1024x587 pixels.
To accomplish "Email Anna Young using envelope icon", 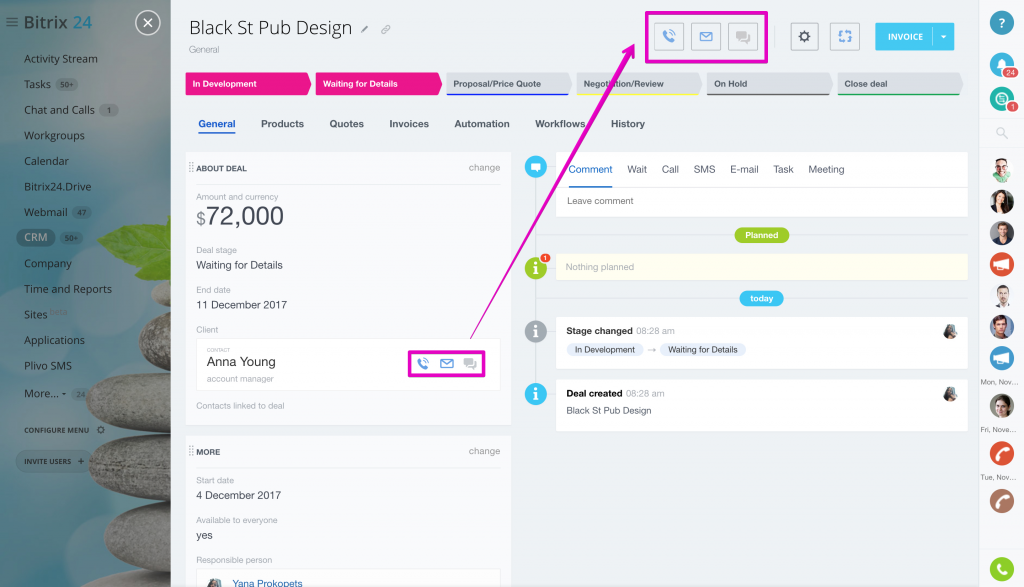I will tap(447, 364).
